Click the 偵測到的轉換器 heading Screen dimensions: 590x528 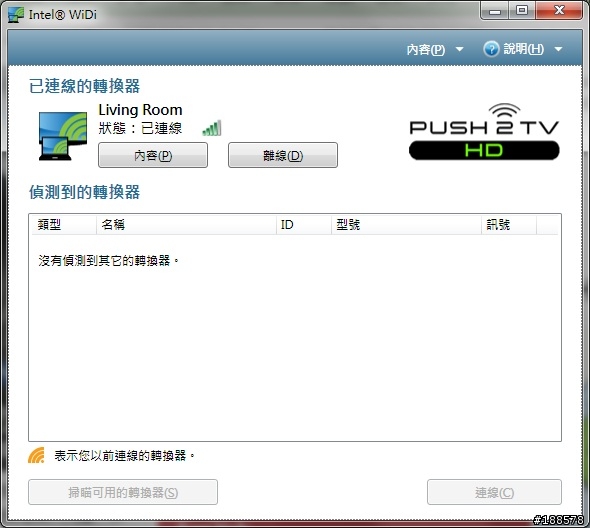(85, 192)
